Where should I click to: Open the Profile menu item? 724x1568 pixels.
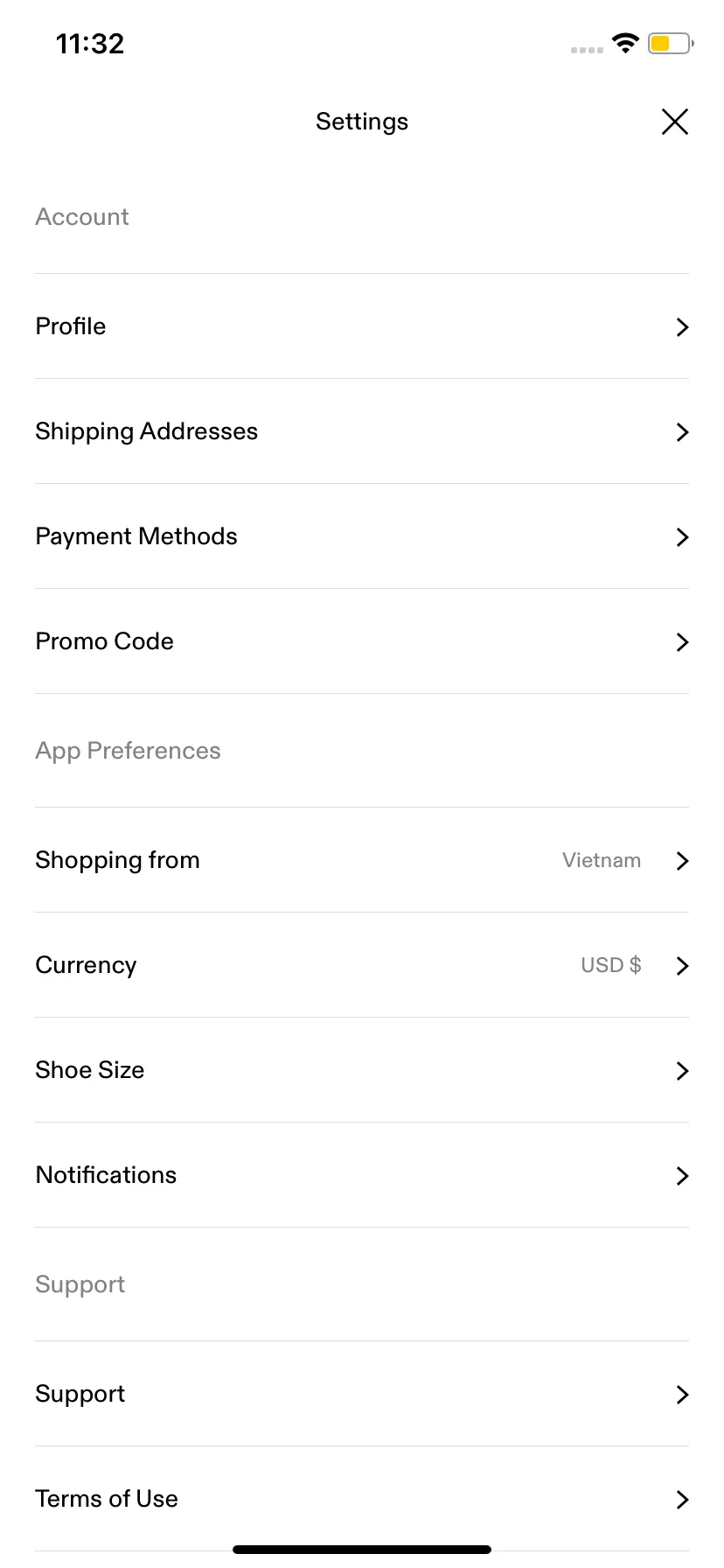pyautogui.click(x=362, y=326)
